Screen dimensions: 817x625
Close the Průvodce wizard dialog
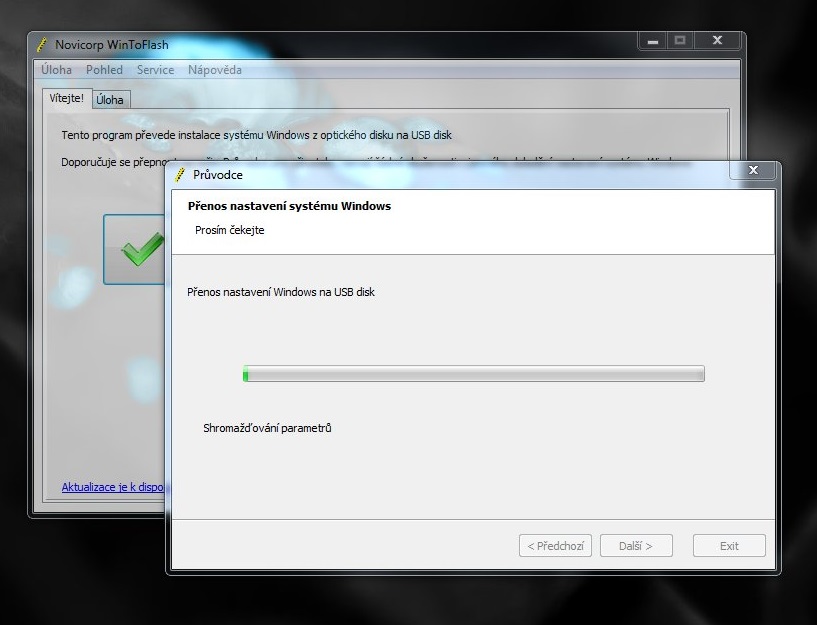753,170
